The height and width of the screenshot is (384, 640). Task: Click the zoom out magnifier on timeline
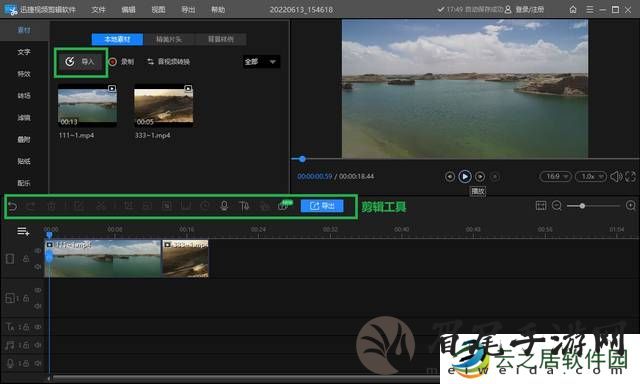point(557,206)
